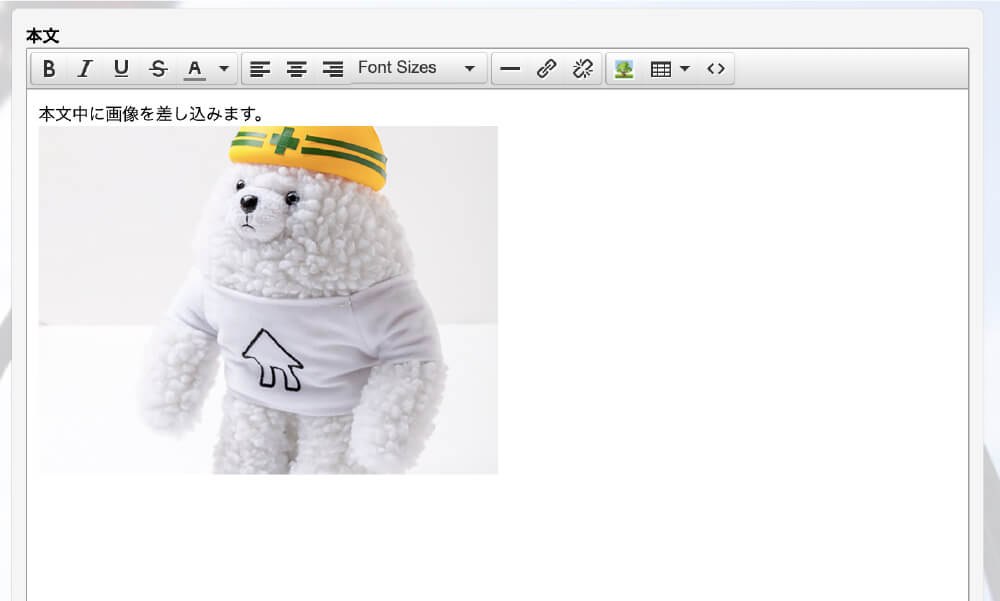
Task: Insert a horizontal line
Action: pos(510,69)
